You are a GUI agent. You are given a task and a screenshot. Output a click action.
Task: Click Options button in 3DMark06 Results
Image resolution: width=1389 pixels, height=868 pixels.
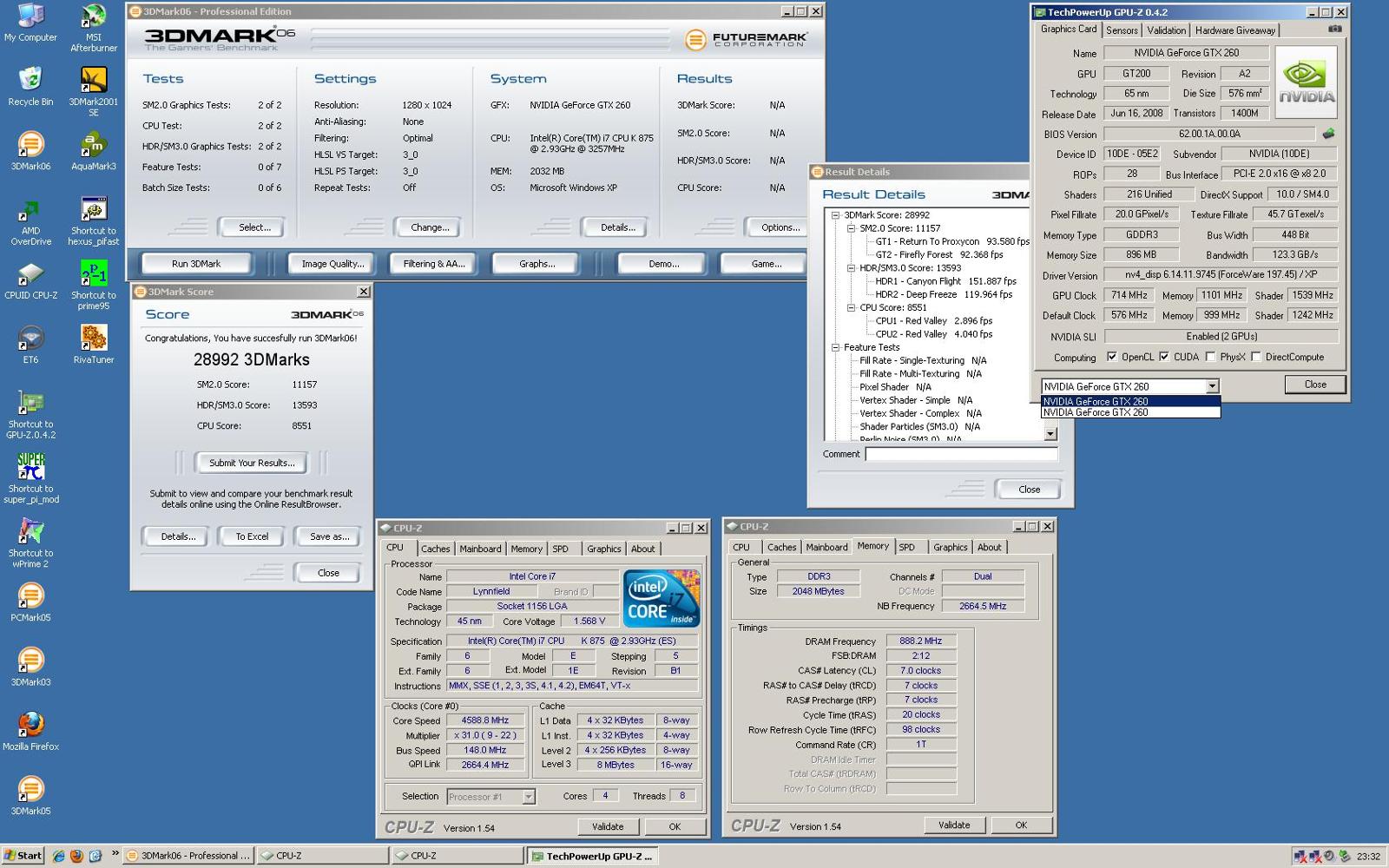[780, 227]
